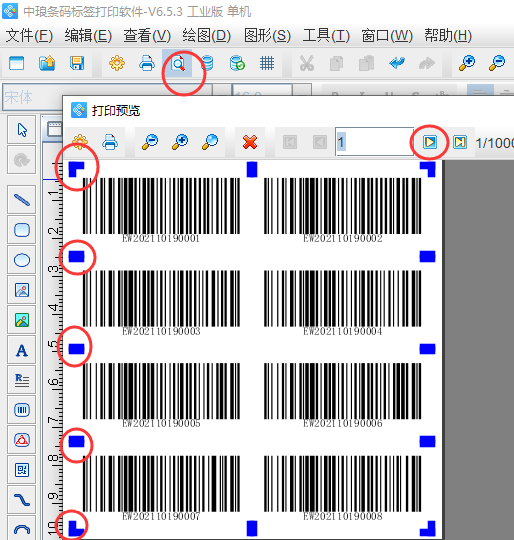Click the print icon in preview toolbar
The width and height of the screenshot is (514, 540).
[x=110, y=142]
